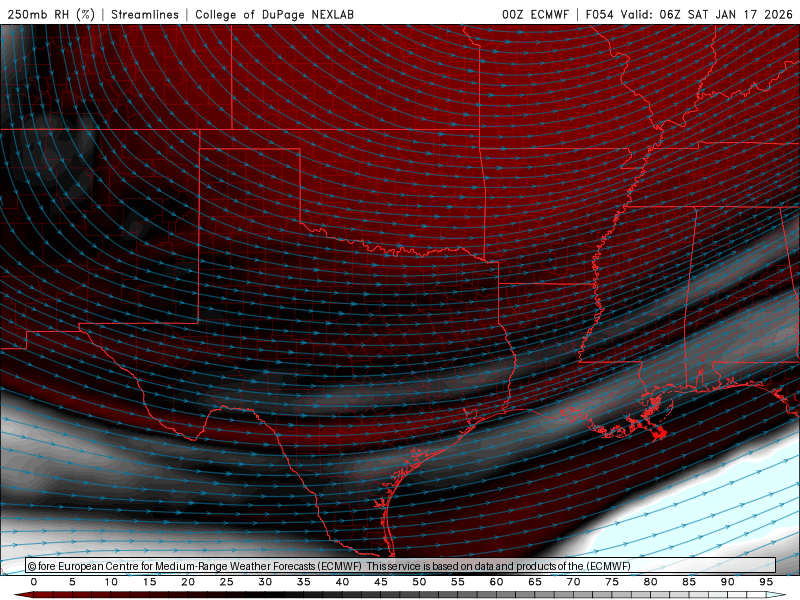Image resolution: width=800 pixels, height=600 pixels.
Task: Click colorbar label "45"
Action: click(x=381, y=582)
